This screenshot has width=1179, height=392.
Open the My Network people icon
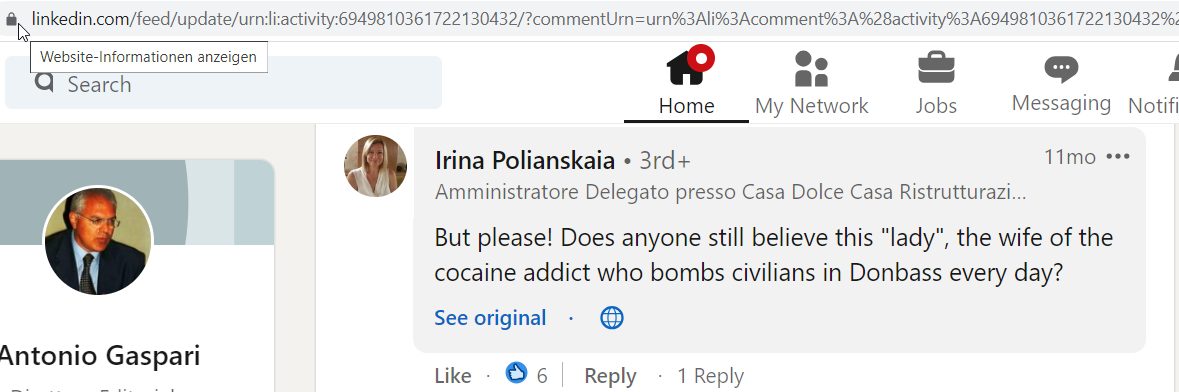click(x=811, y=68)
